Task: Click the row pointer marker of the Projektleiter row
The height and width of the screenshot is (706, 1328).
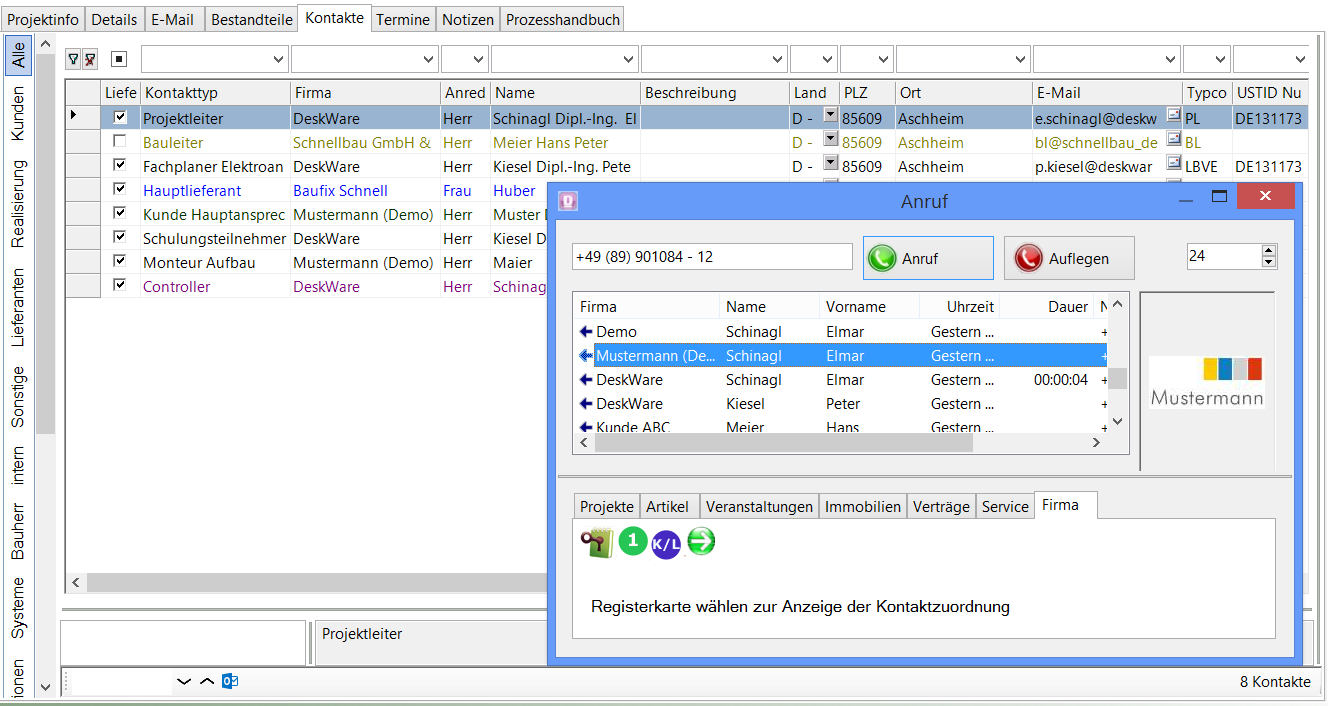Action: [73, 116]
